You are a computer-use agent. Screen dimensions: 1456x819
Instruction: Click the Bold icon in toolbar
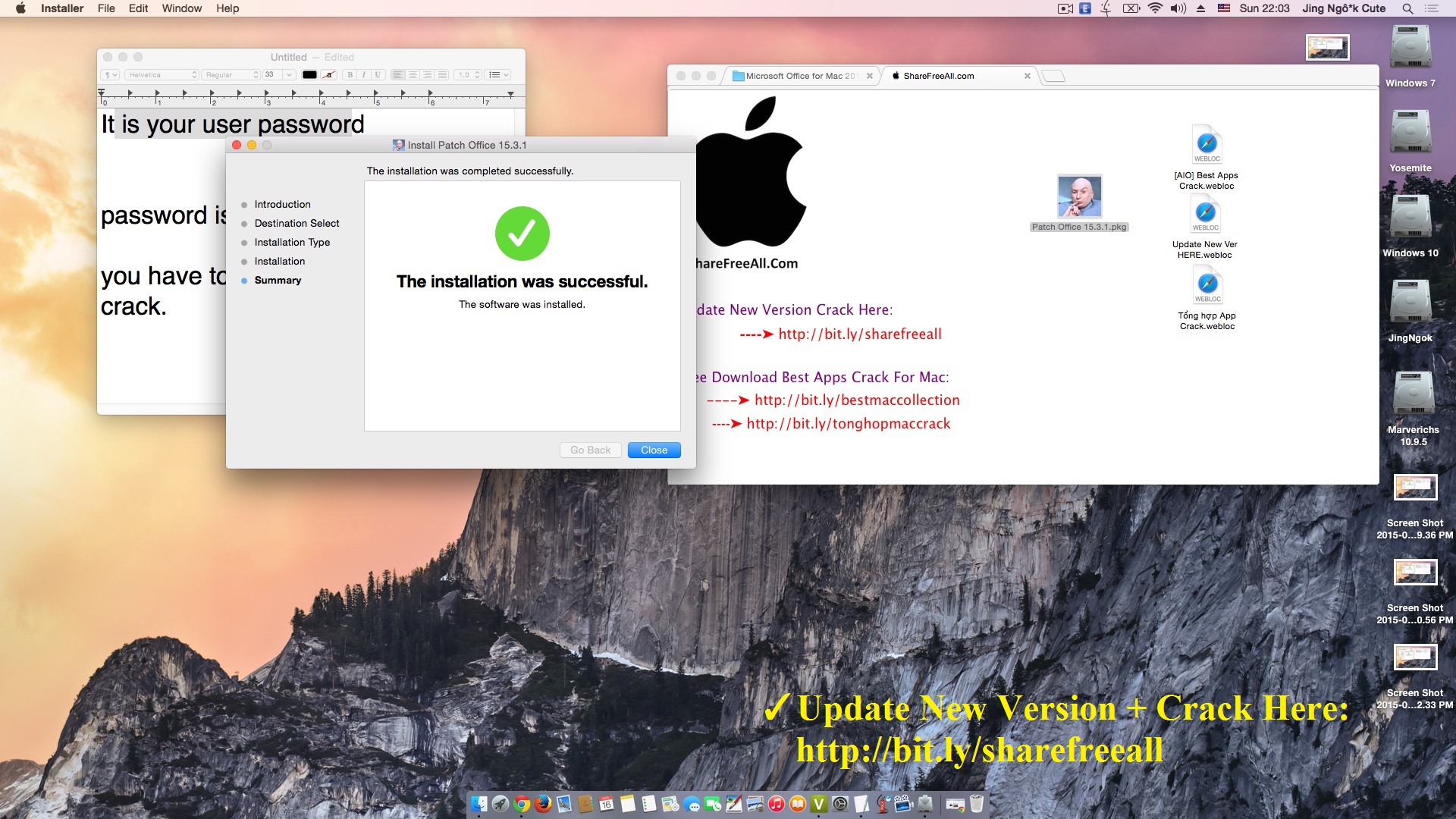tap(351, 74)
